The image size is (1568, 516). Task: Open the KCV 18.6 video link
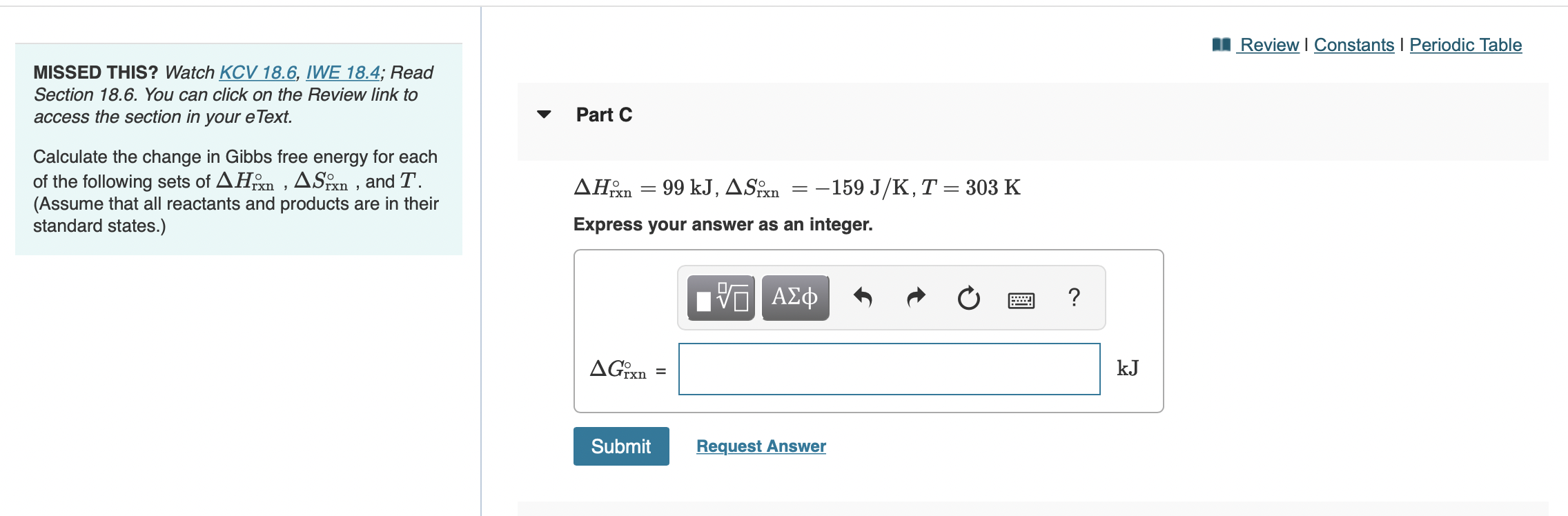(257, 72)
